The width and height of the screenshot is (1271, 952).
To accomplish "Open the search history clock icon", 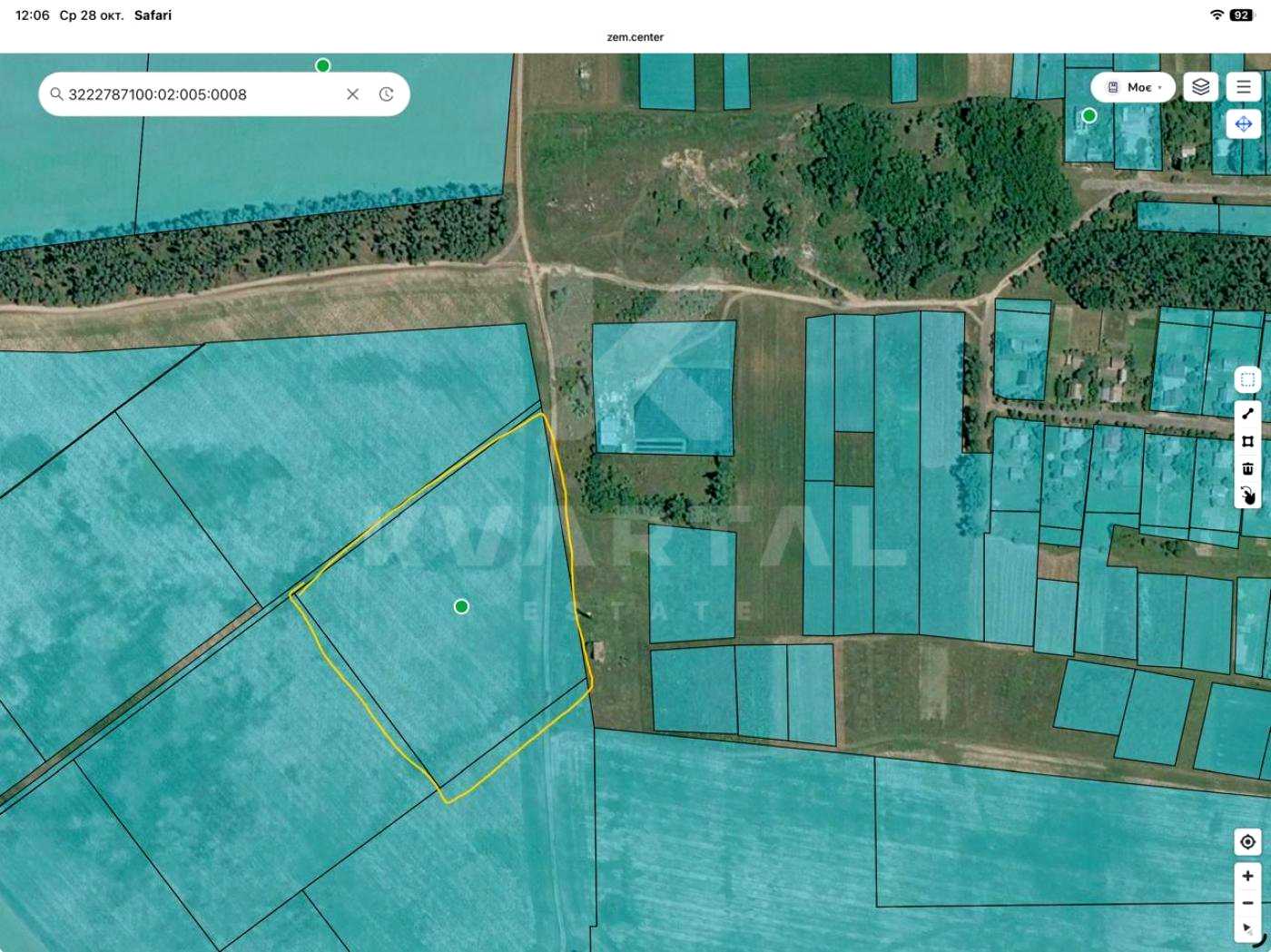I will [x=387, y=94].
